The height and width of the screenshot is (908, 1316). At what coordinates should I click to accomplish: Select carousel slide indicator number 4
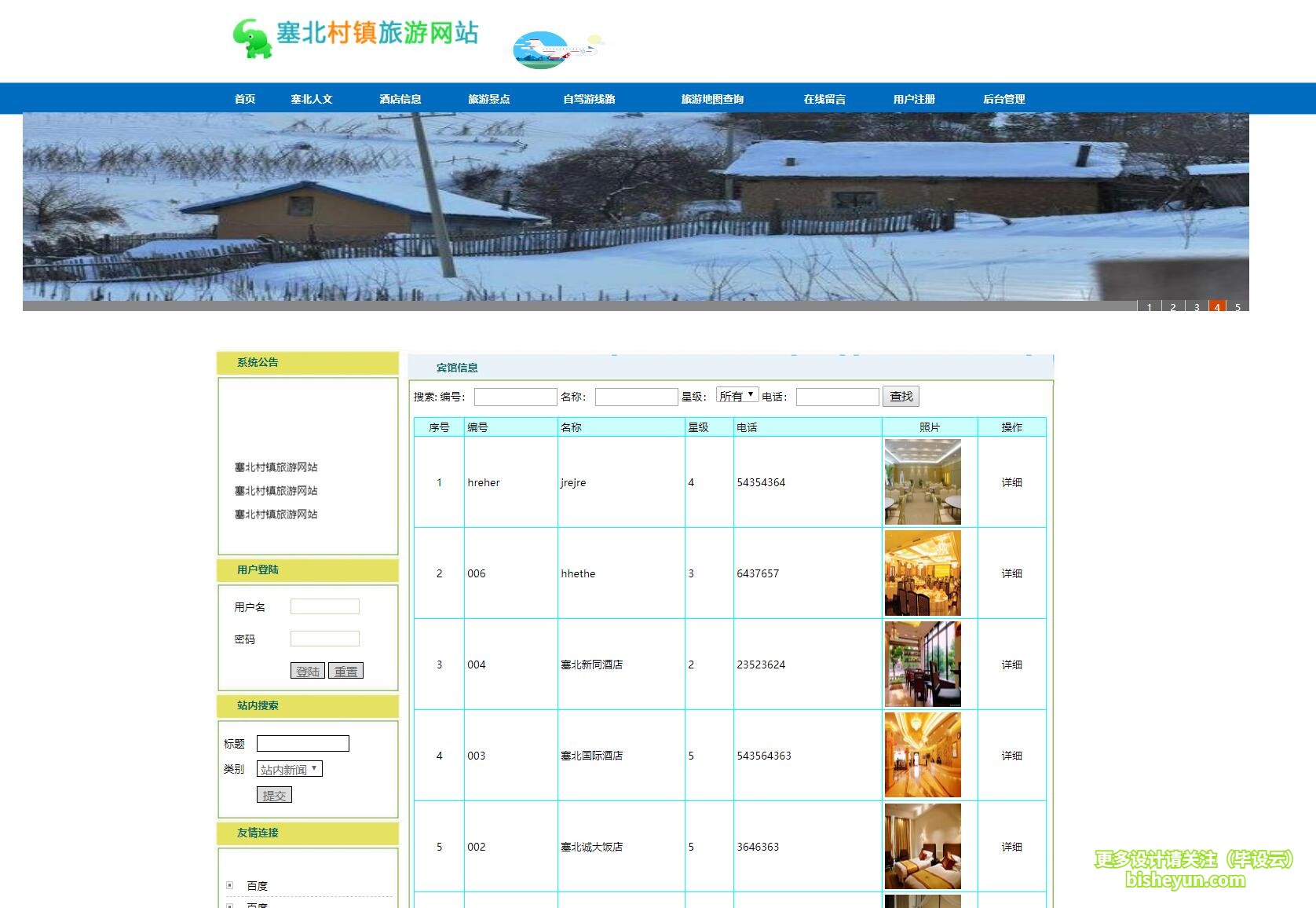point(1217,307)
